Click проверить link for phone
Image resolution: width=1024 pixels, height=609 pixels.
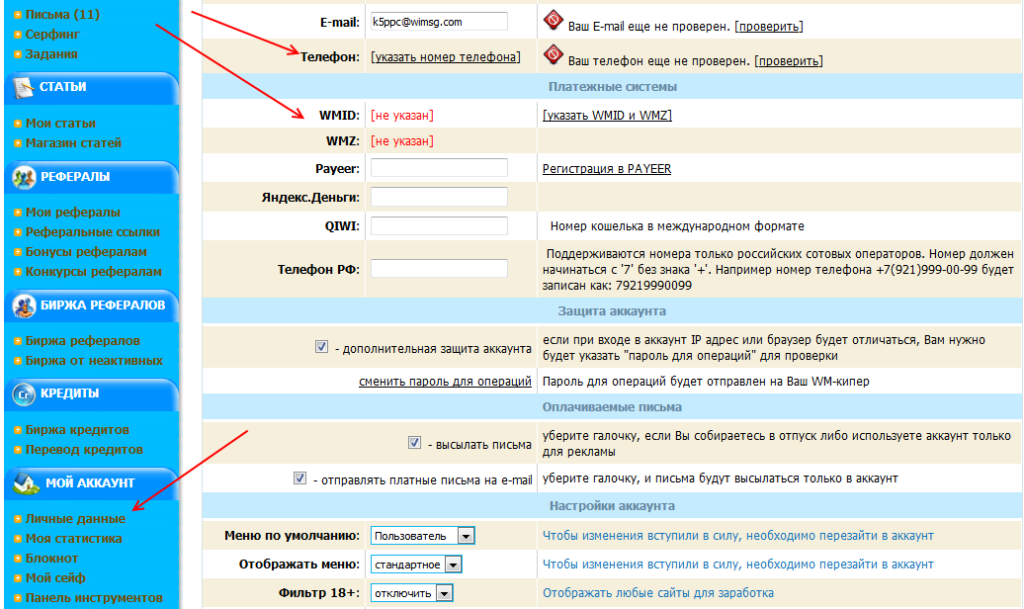coord(788,61)
